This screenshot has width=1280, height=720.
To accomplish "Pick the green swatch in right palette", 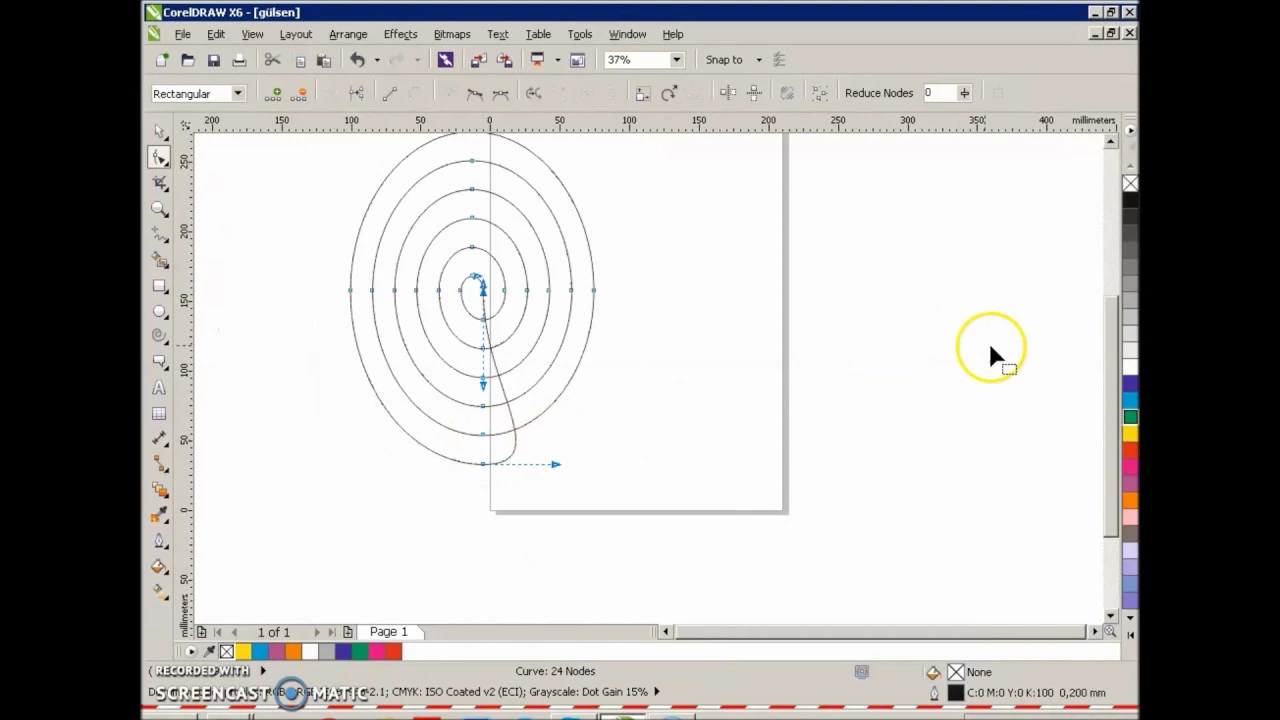I will [x=1130, y=417].
